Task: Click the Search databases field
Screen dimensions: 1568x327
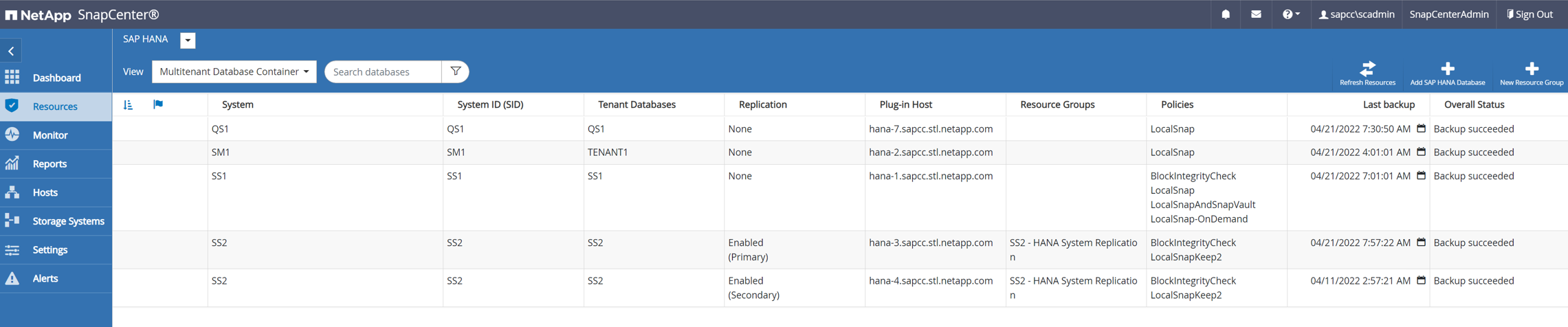Action: (x=383, y=71)
